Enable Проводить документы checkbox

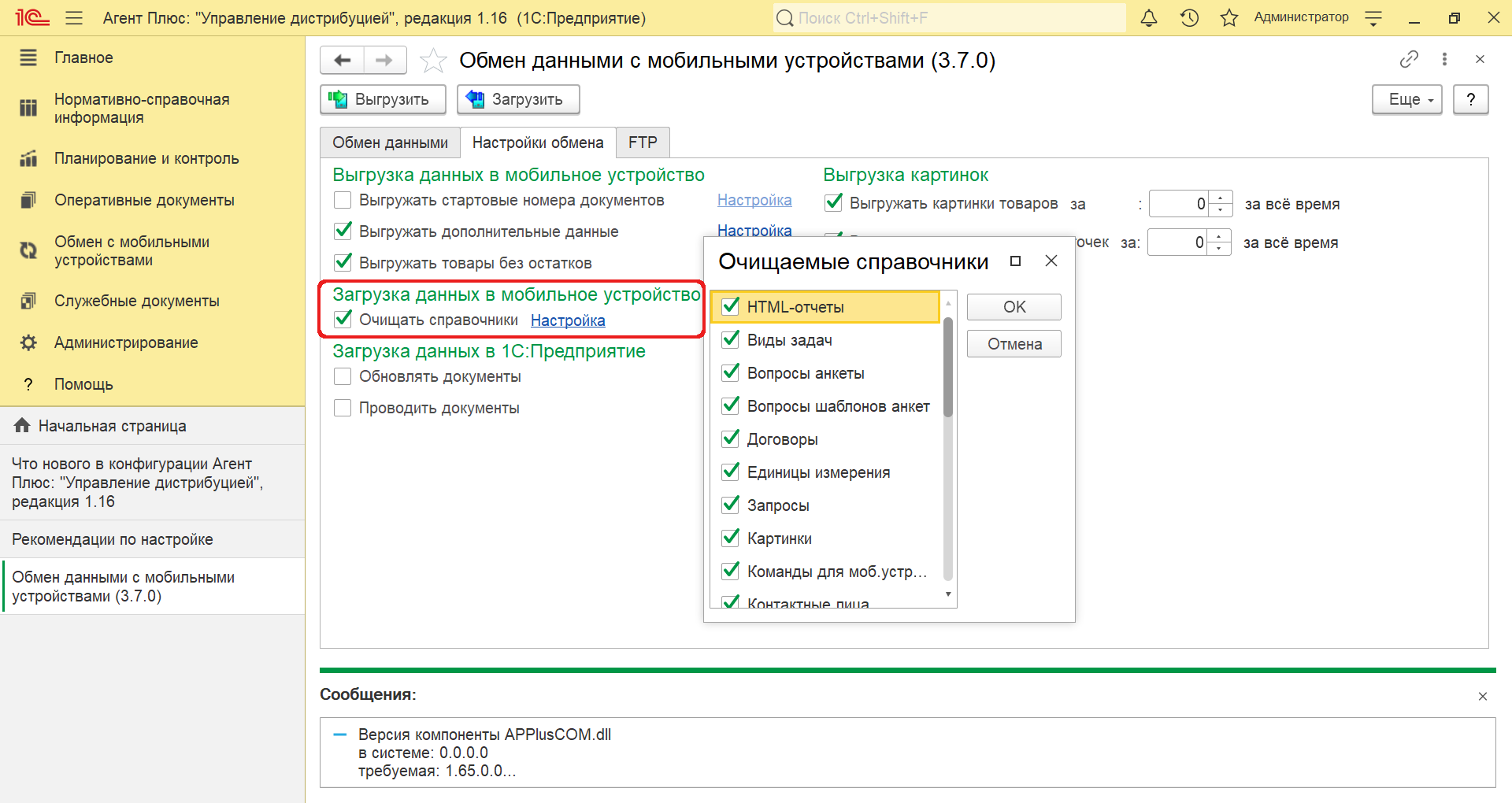343,408
